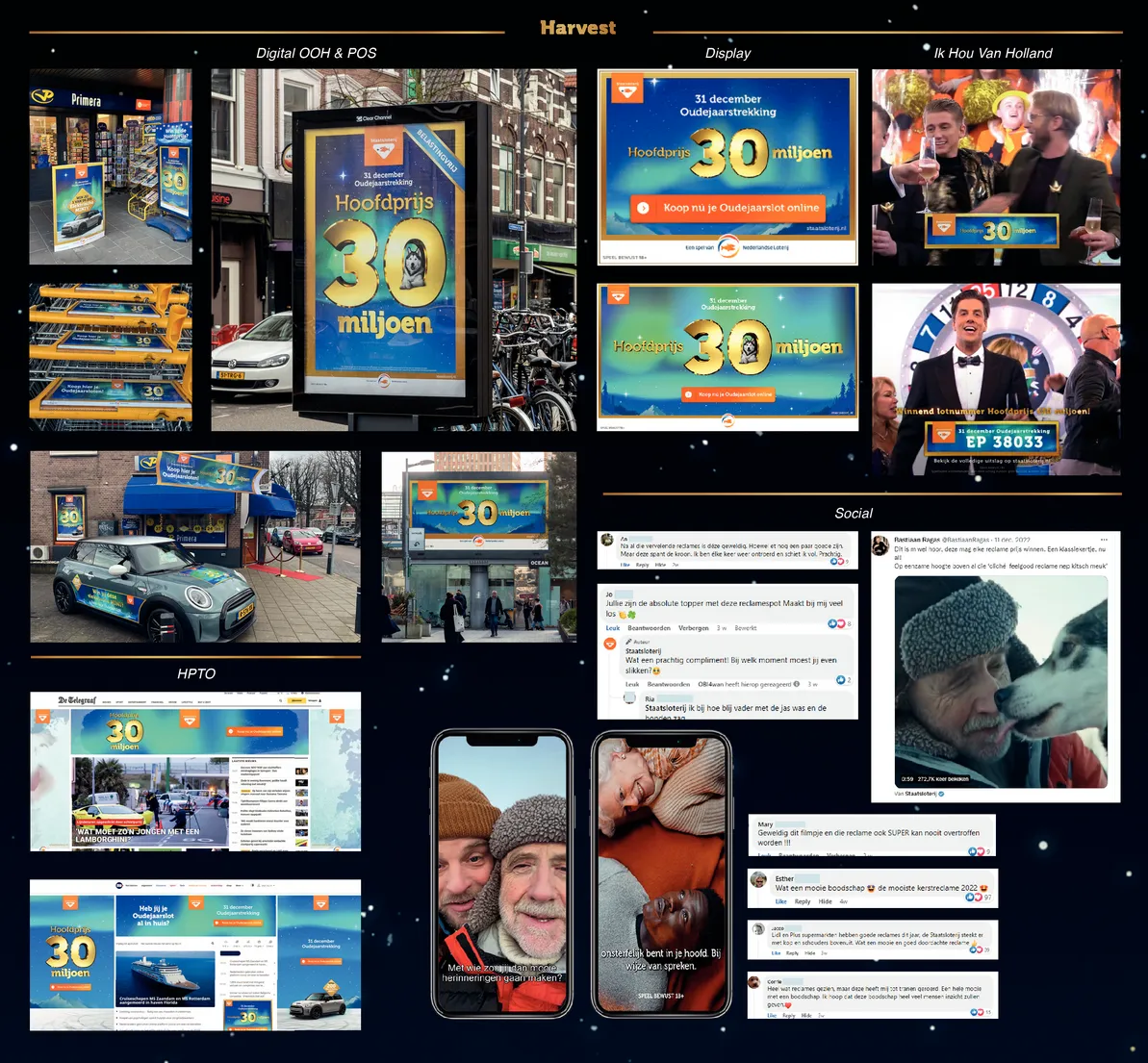Open the phone mockup with the two men's selfie
The image size is (1148, 1063).
click(x=502, y=874)
